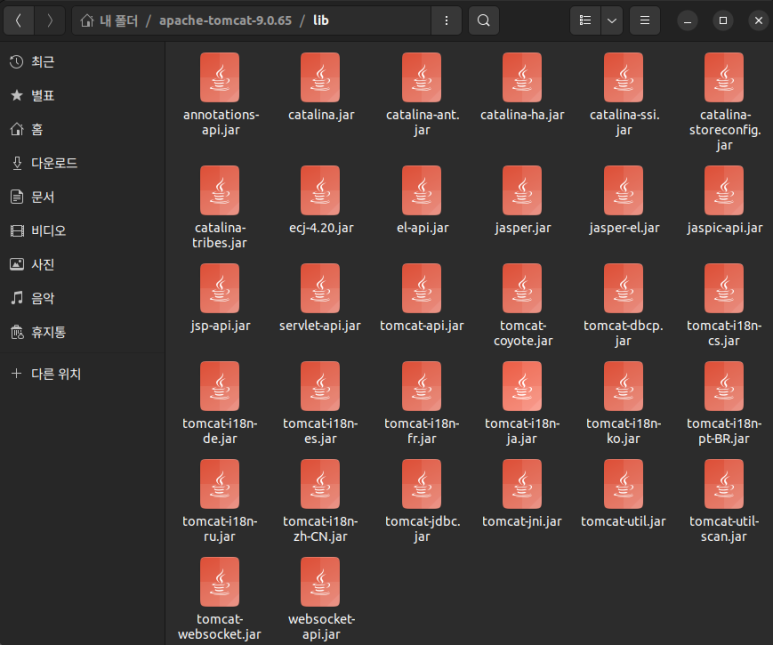Select the jaspic-api.jar file icon

[724, 190]
